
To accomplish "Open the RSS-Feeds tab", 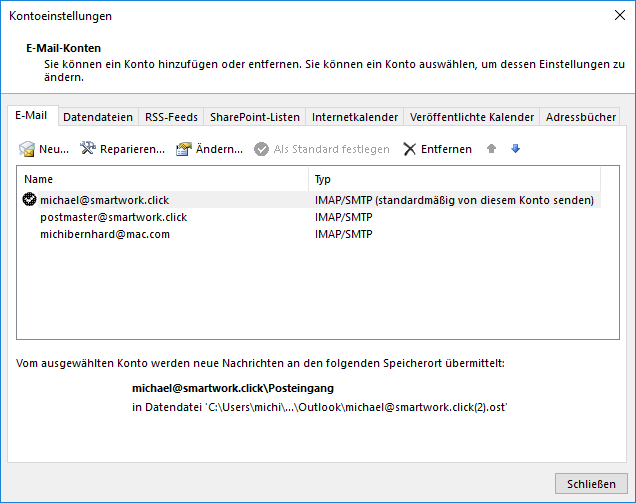I will 171,117.
